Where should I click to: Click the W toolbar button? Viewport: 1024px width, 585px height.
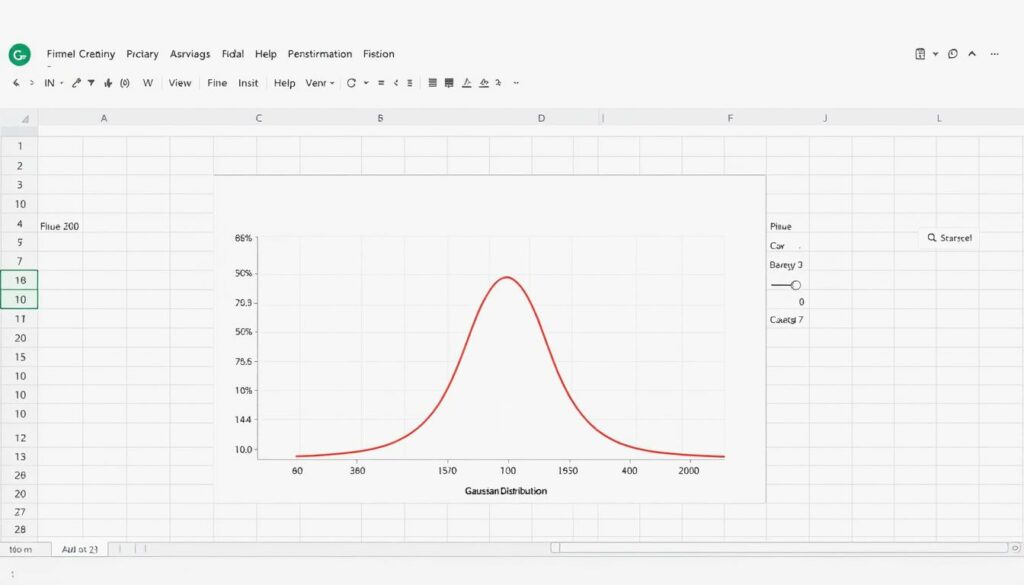(148, 83)
